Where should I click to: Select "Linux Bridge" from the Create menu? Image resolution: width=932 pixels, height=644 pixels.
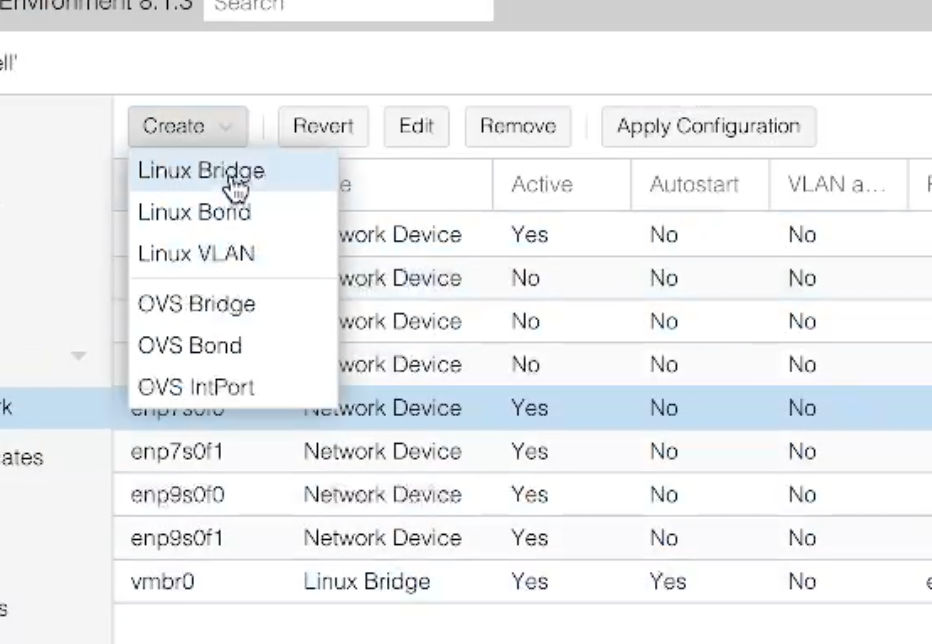[200, 171]
